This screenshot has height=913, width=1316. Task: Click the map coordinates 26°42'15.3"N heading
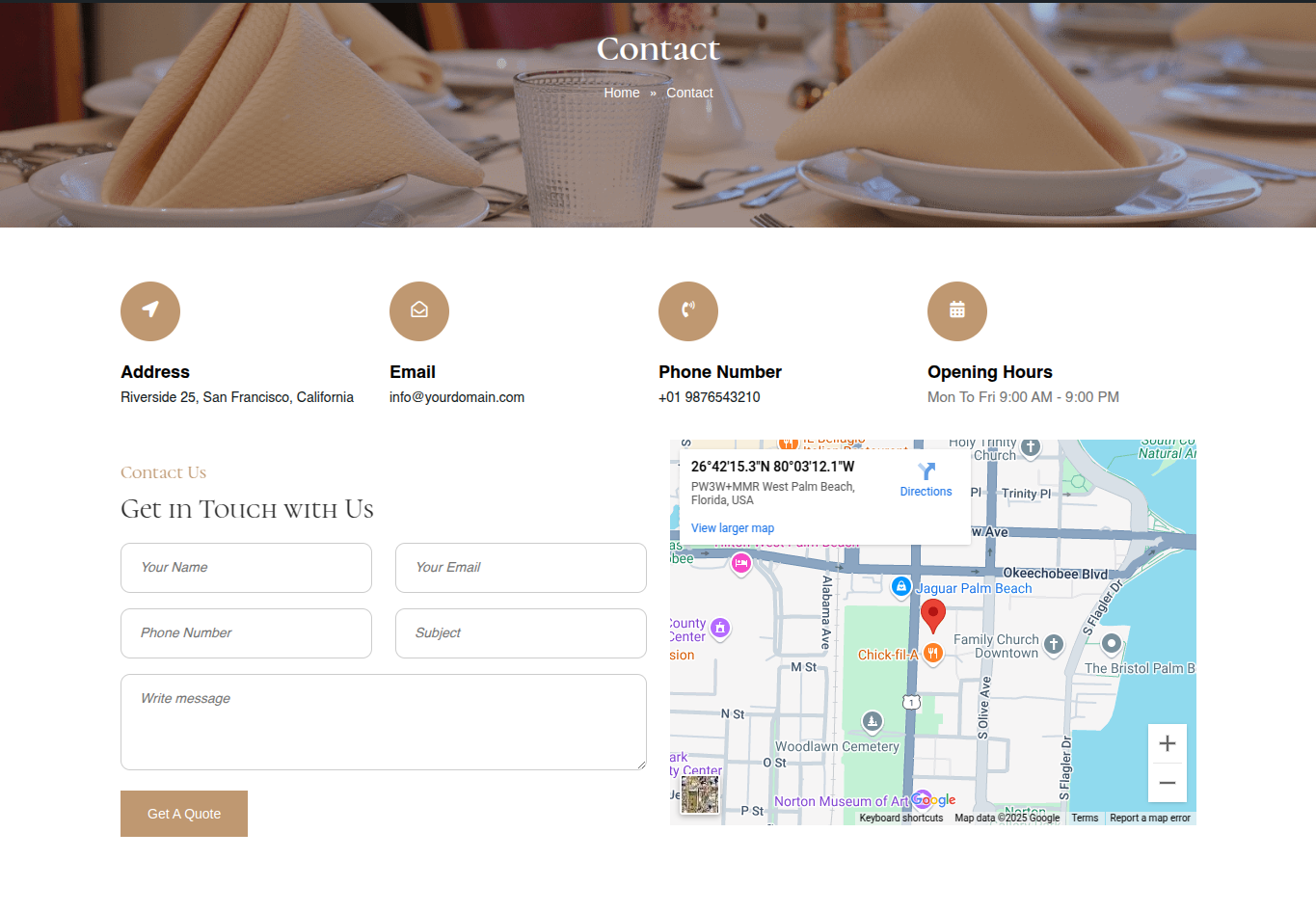[772, 467]
